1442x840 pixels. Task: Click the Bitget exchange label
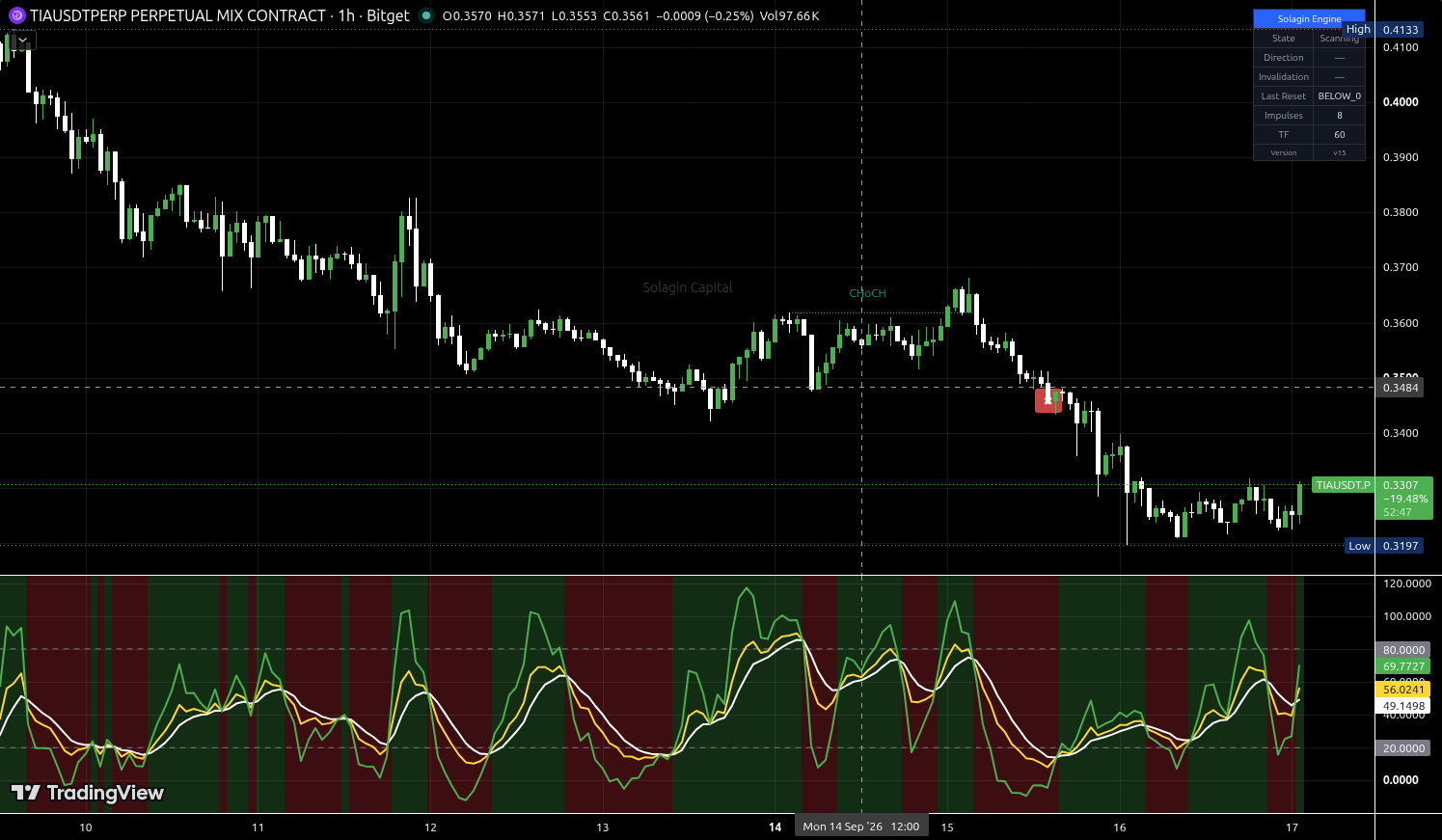388,15
